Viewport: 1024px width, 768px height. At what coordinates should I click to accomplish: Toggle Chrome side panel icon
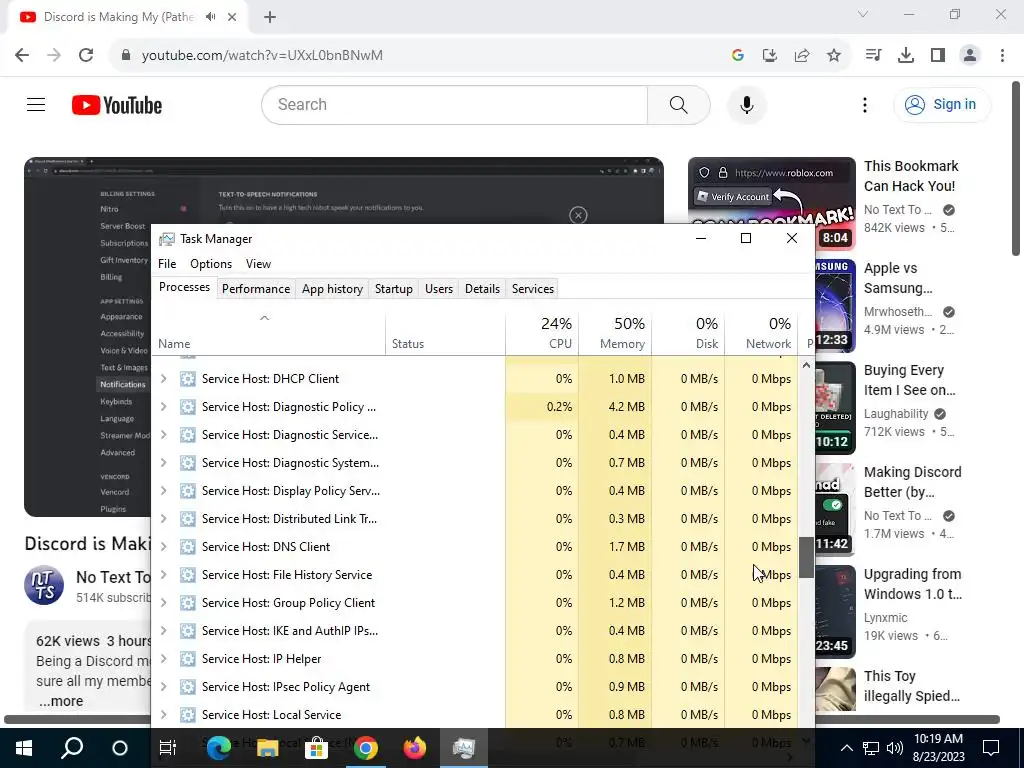click(x=938, y=56)
